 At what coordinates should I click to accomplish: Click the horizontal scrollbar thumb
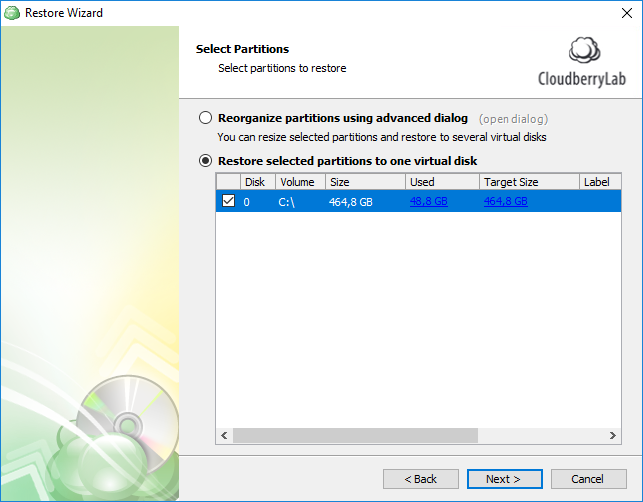356,436
